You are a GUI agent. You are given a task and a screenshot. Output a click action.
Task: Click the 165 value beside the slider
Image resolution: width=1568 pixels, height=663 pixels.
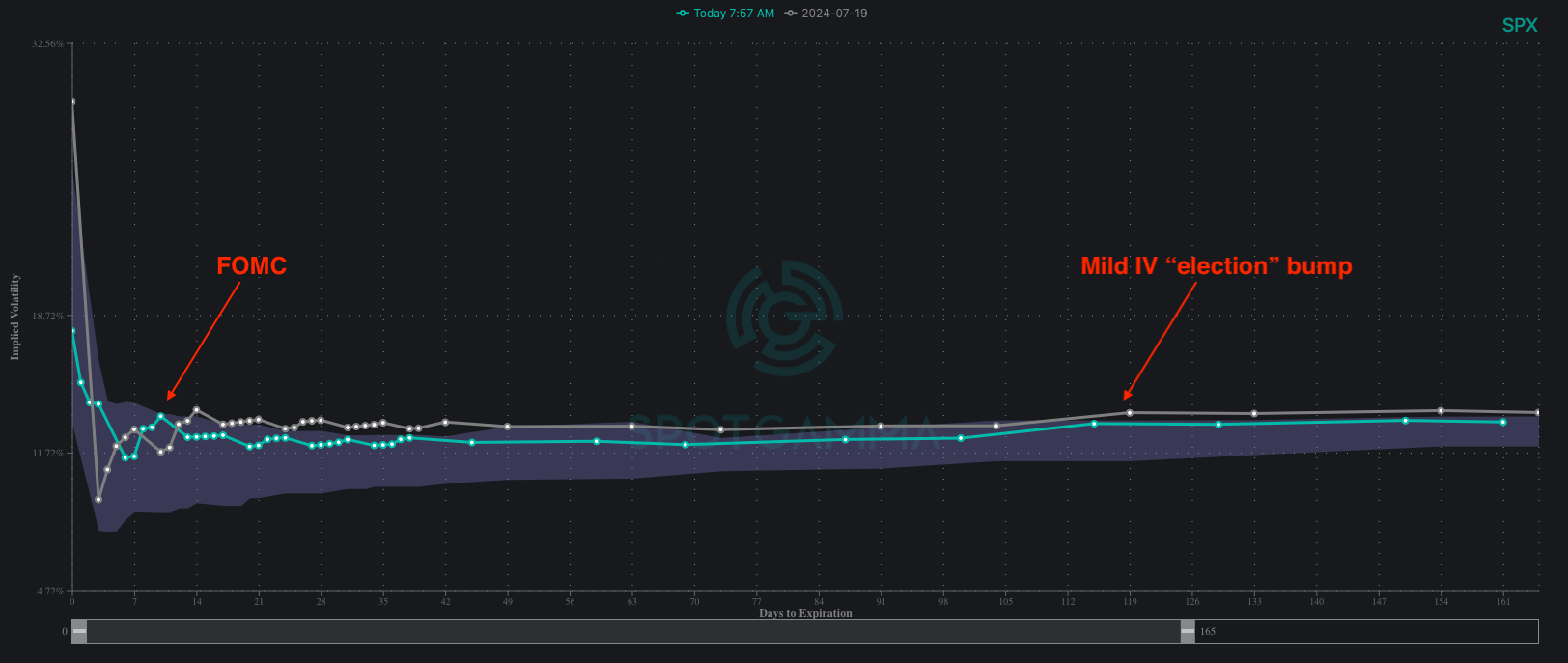pyautogui.click(x=1208, y=632)
